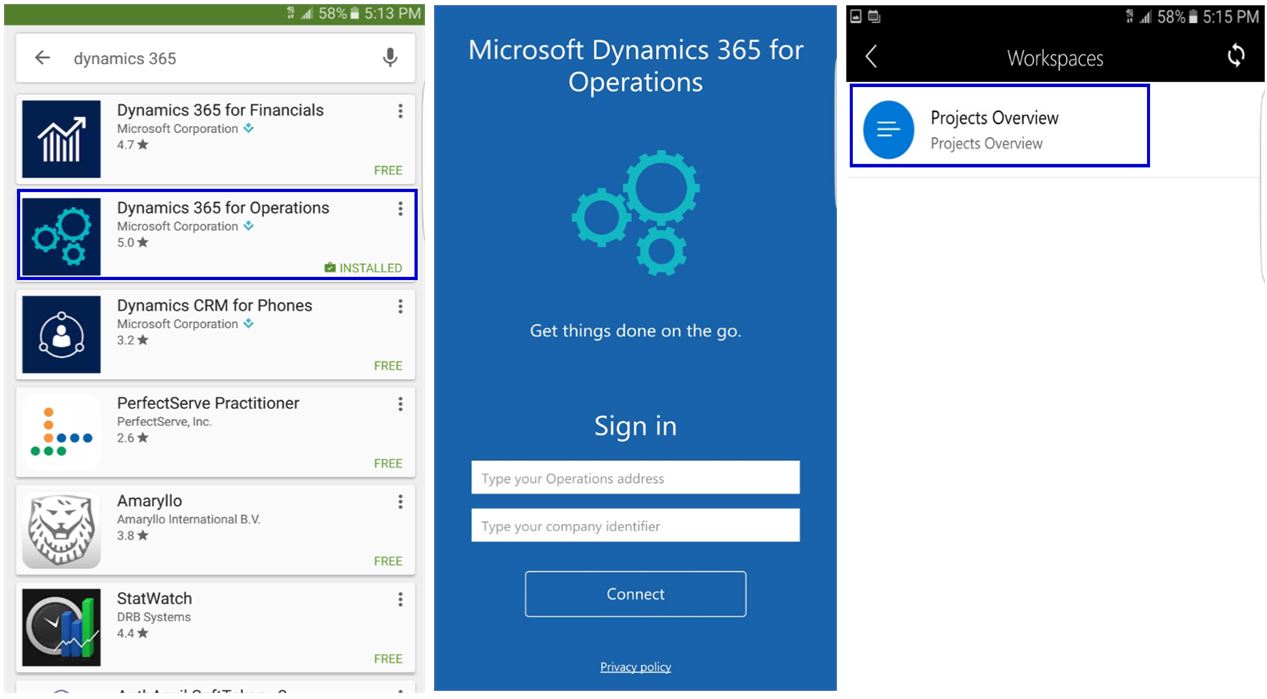Open overflow menu for Amaryllo

click(400, 502)
